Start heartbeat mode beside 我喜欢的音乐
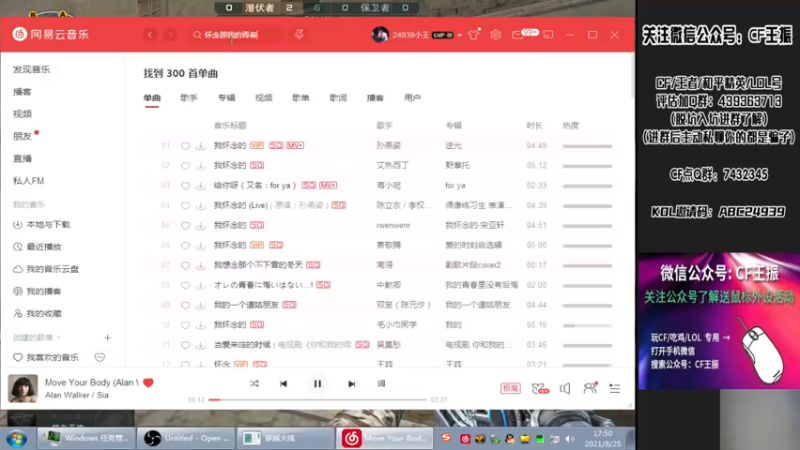Viewport: 800px width, 450px height. [100, 357]
